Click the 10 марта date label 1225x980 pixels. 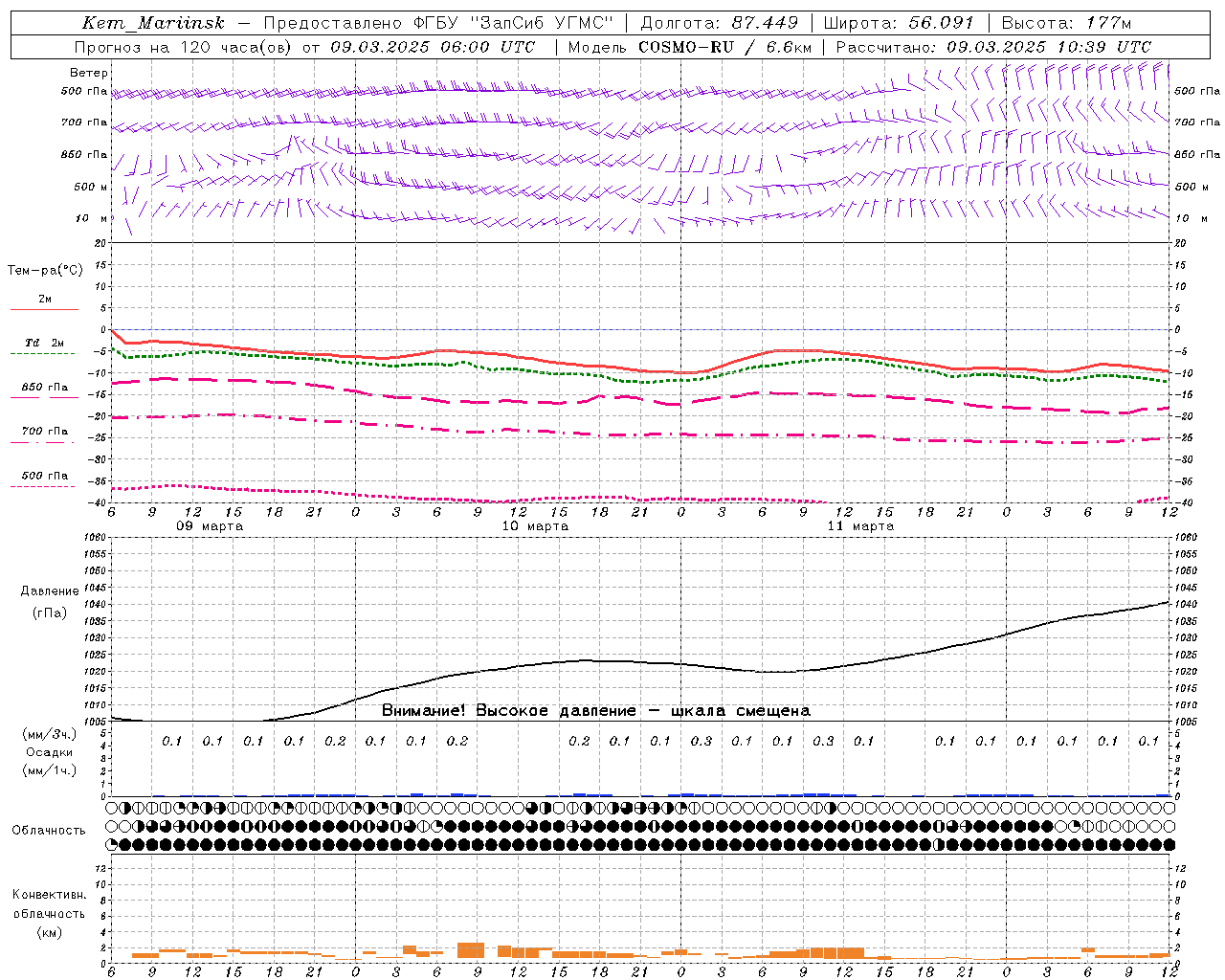click(535, 526)
